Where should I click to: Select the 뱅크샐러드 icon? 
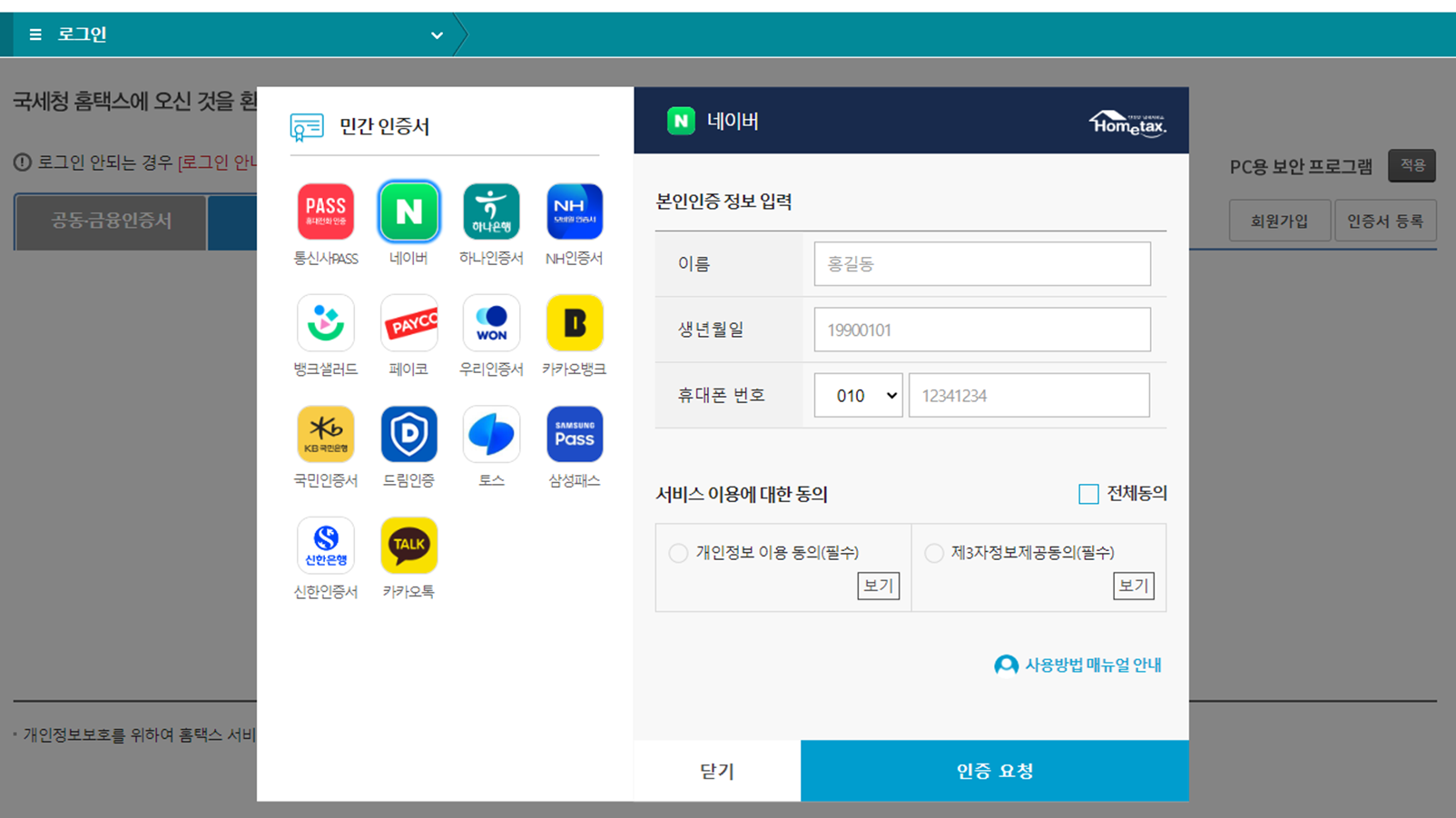[325, 323]
